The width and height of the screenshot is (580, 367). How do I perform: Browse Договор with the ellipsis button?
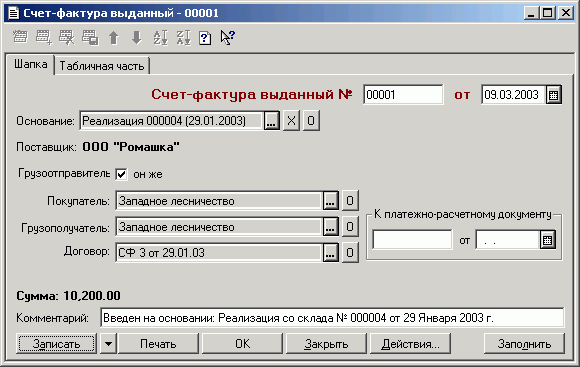click(330, 252)
